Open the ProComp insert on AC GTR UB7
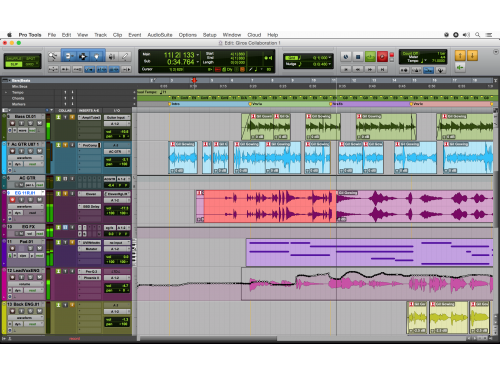Screen dimensions: 500x375 pos(90,145)
